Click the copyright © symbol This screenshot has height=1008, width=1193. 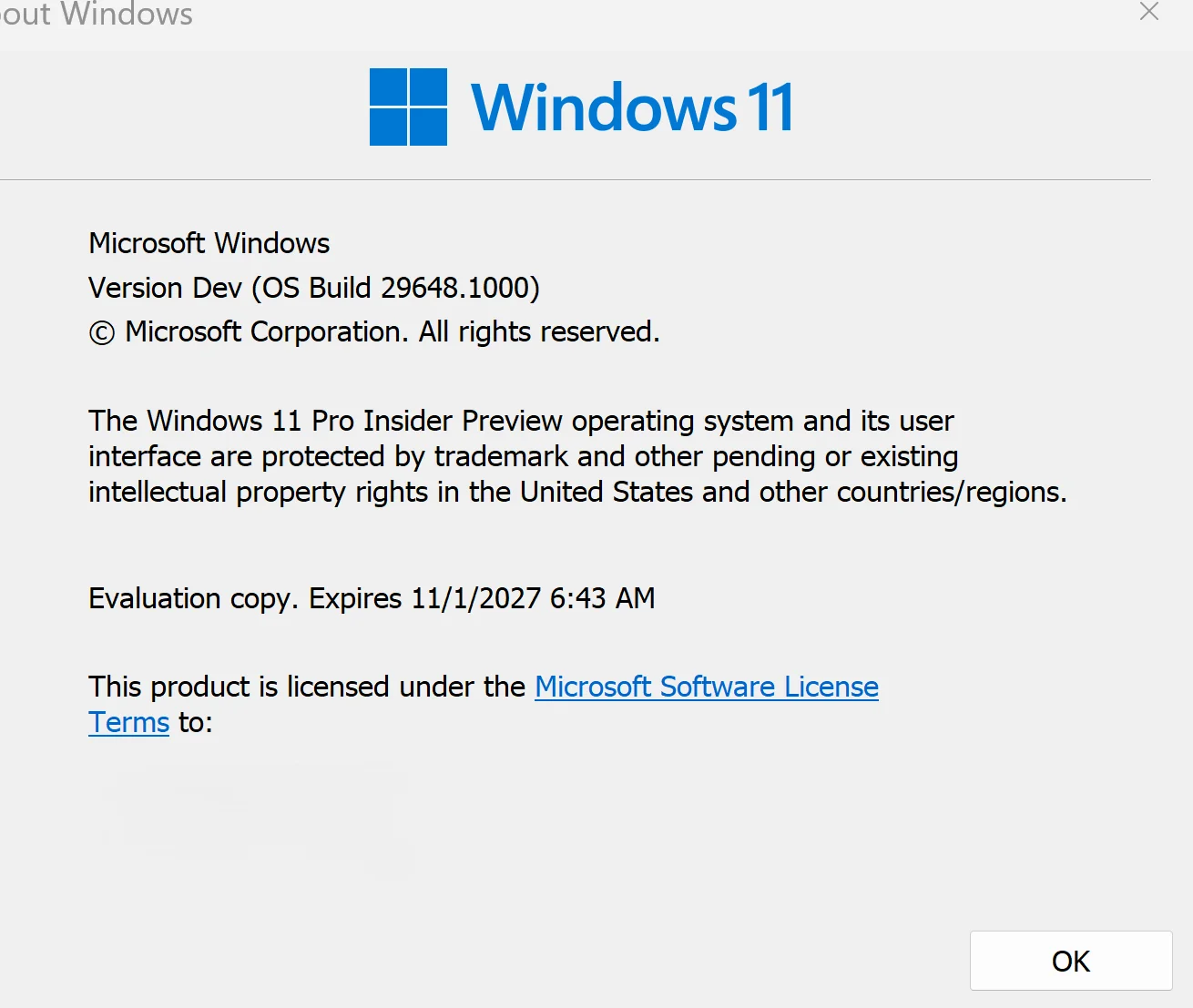tap(101, 333)
